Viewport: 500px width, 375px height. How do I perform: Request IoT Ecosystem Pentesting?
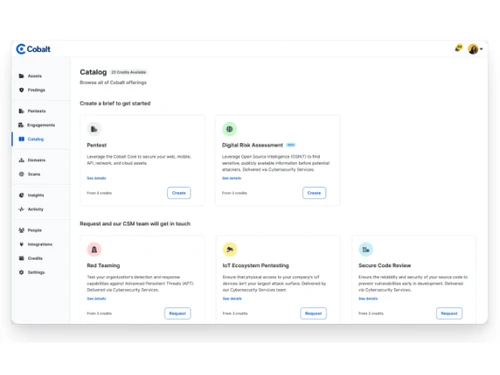point(313,313)
